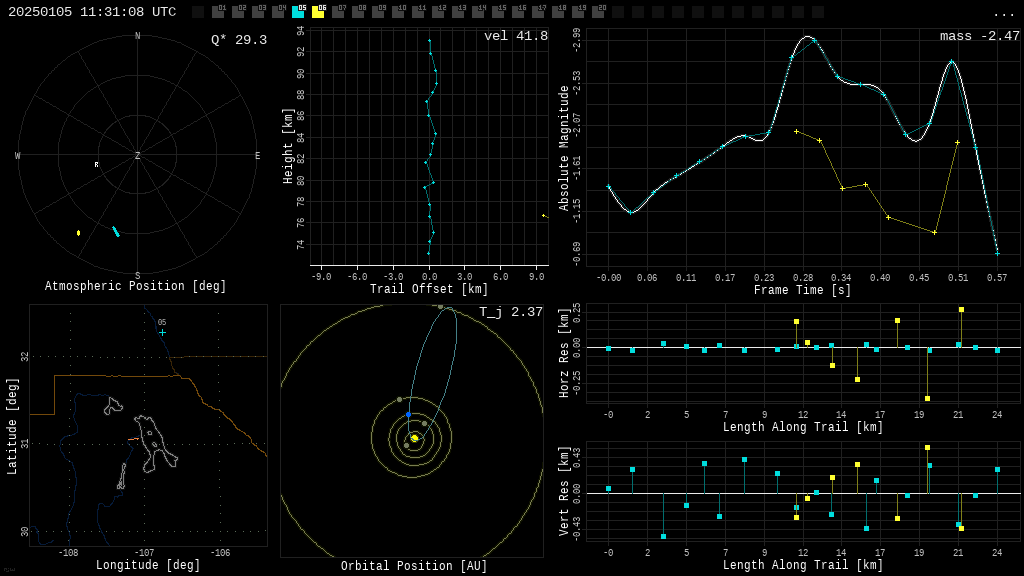Click the station 05 cross marker on map
1024x576 pixels.
pyautogui.click(x=162, y=332)
